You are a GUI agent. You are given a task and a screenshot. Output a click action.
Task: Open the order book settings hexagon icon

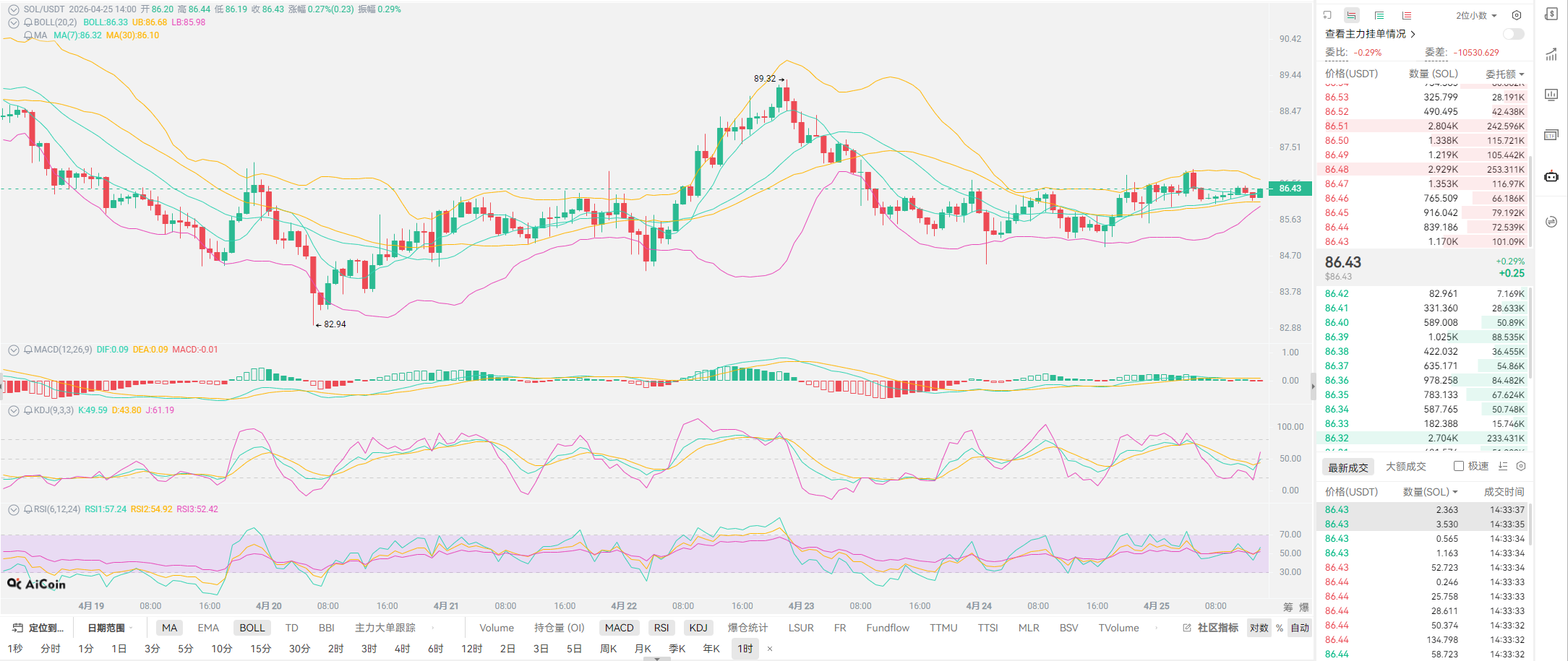tap(1517, 15)
